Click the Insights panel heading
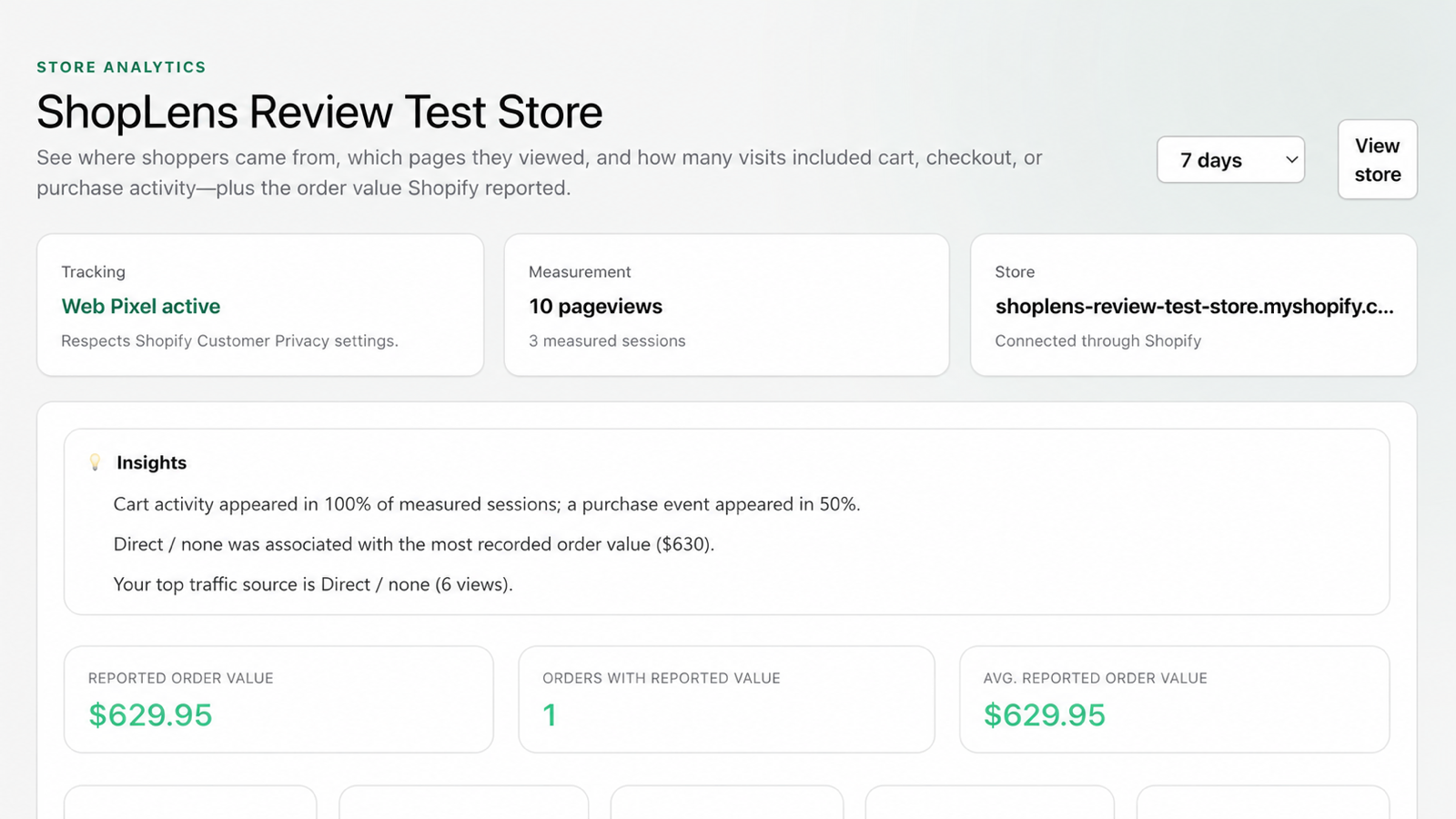This screenshot has height=819, width=1456. coord(151,462)
